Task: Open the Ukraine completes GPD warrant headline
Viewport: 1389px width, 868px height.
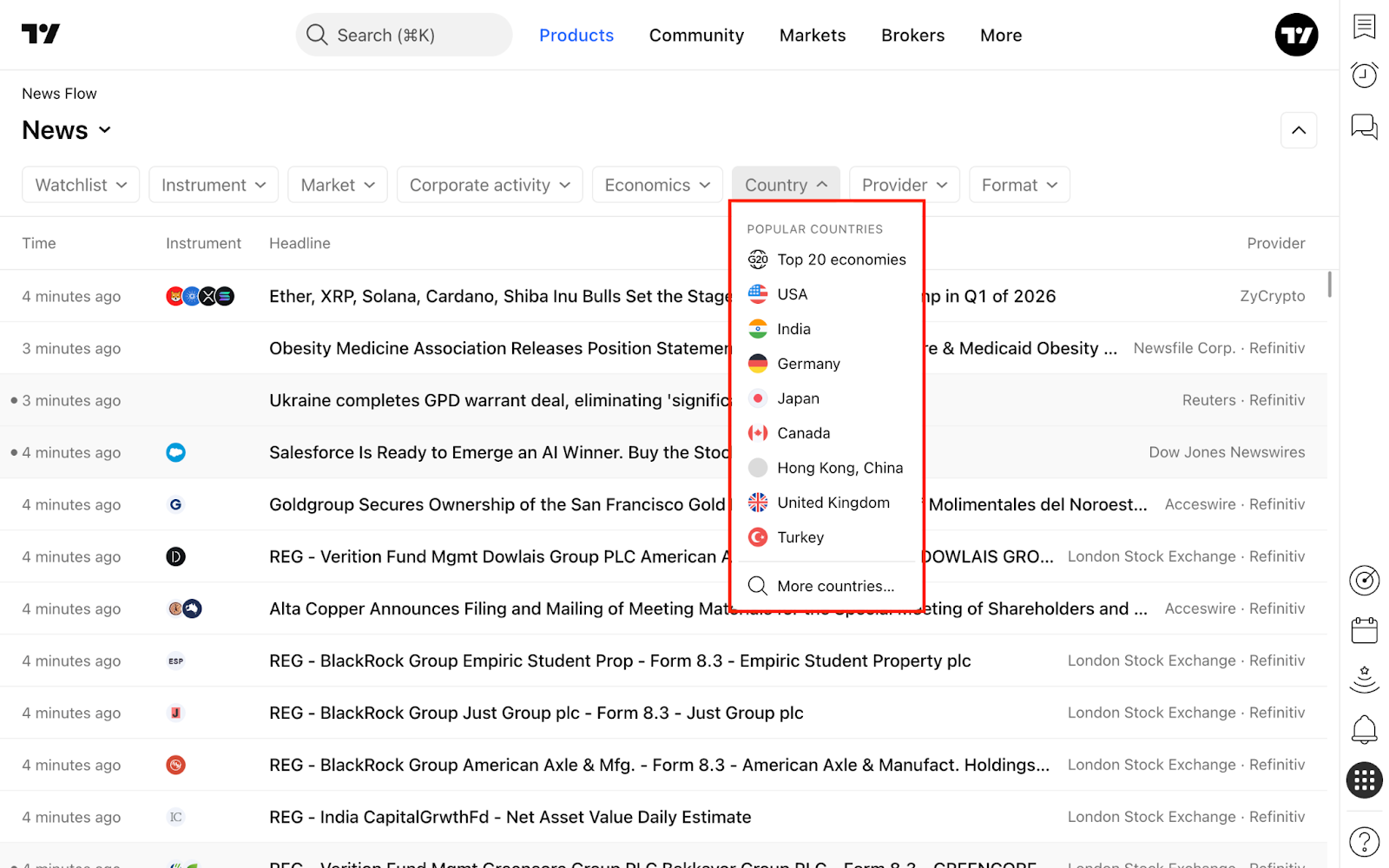Action: pyautogui.click(x=500, y=400)
